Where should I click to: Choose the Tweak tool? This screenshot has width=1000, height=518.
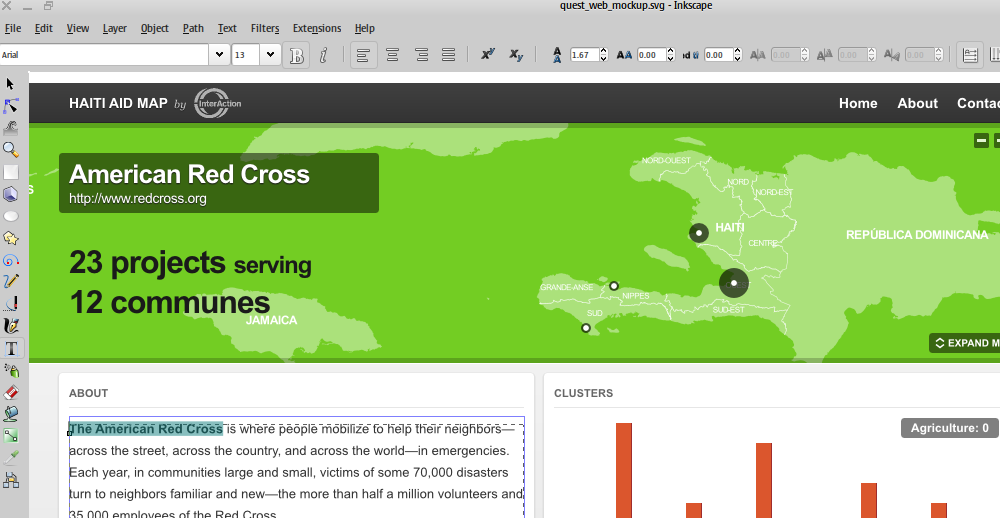point(10,128)
